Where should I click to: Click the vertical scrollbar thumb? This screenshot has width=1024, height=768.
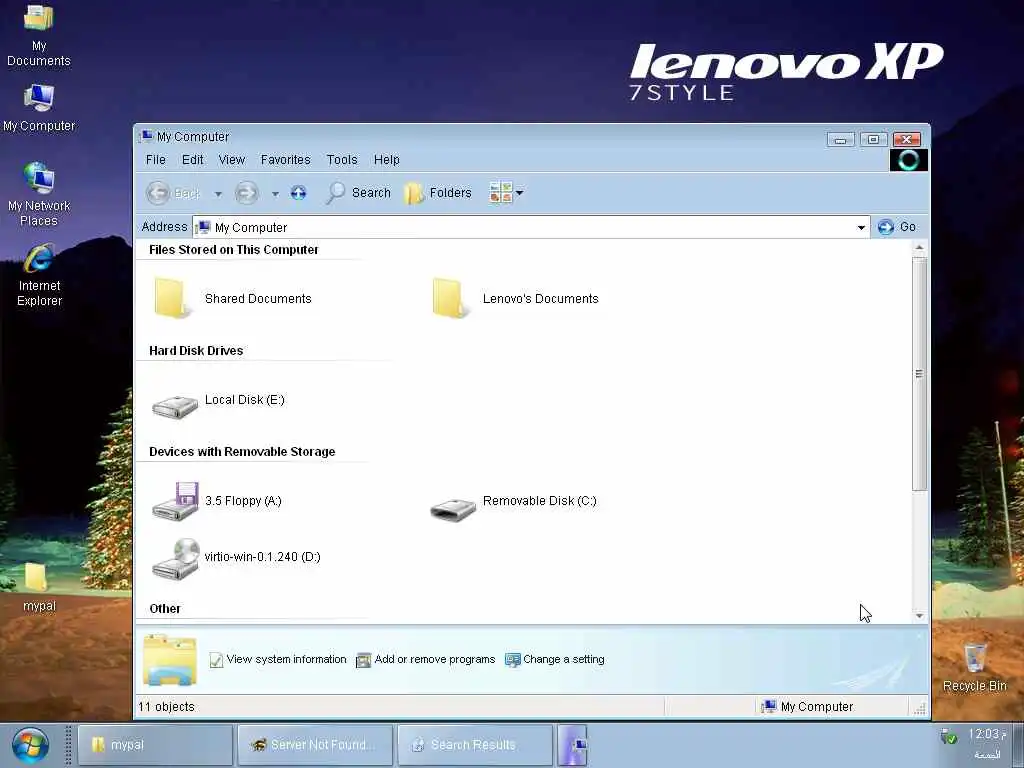click(919, 374)
